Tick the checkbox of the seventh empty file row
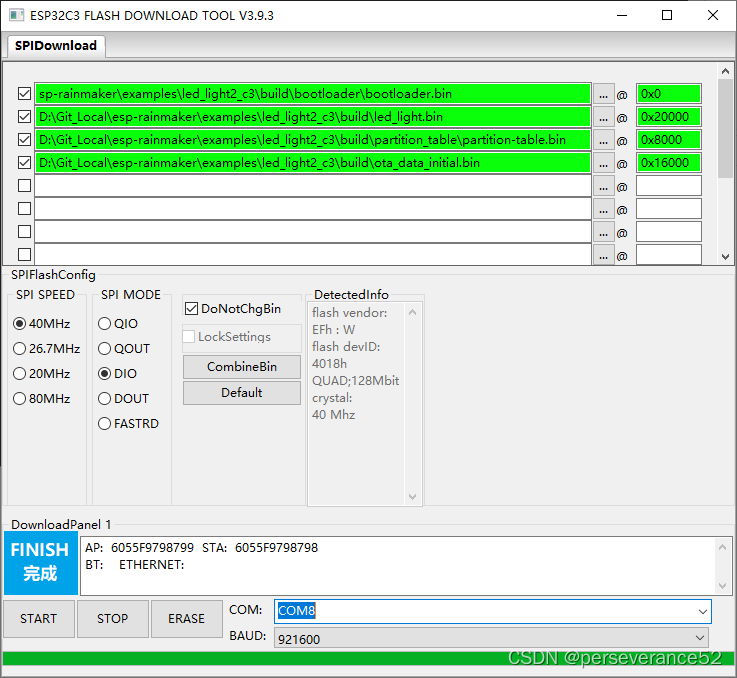The height and width of the screenshot is (678, 737). 24,232
